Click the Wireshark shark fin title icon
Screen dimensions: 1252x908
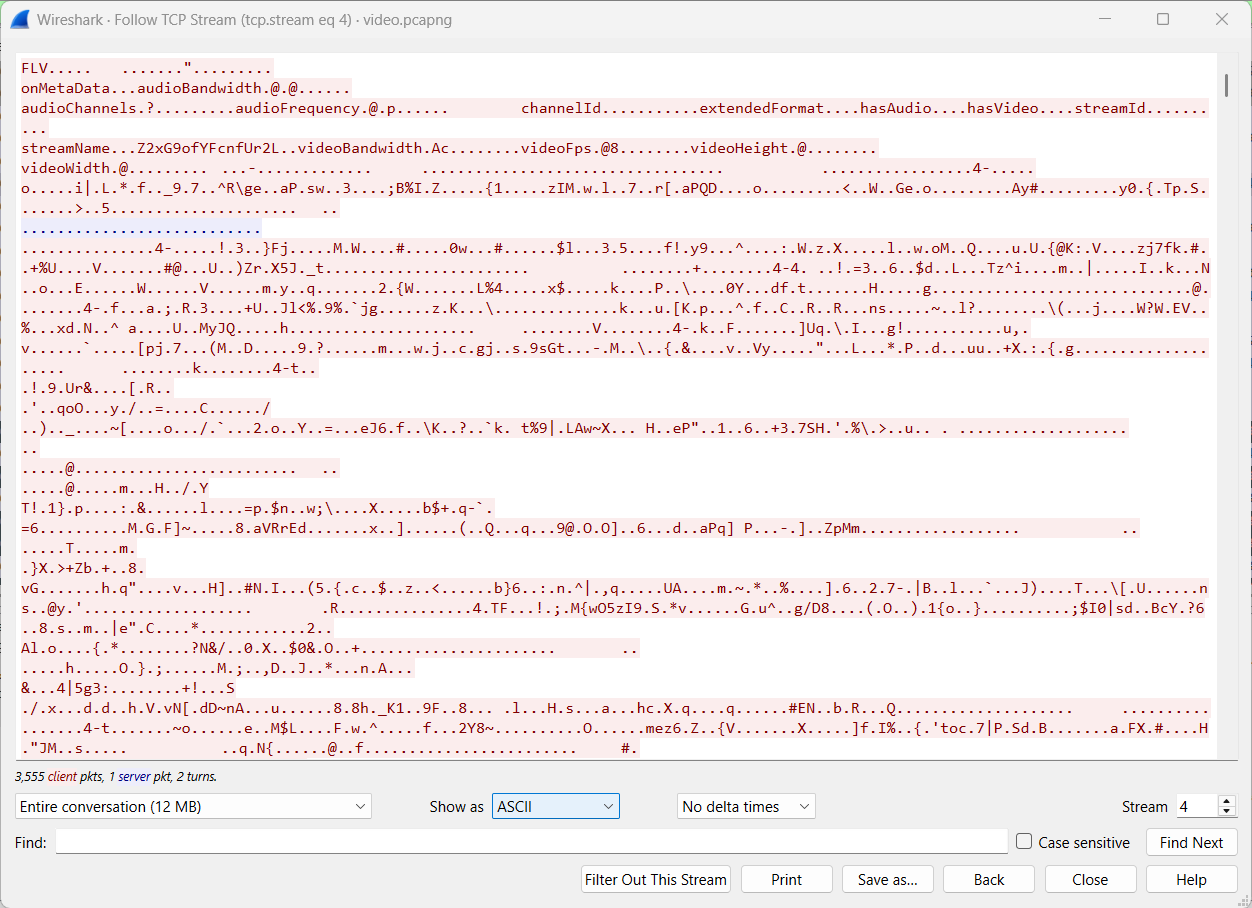[19, 20]
